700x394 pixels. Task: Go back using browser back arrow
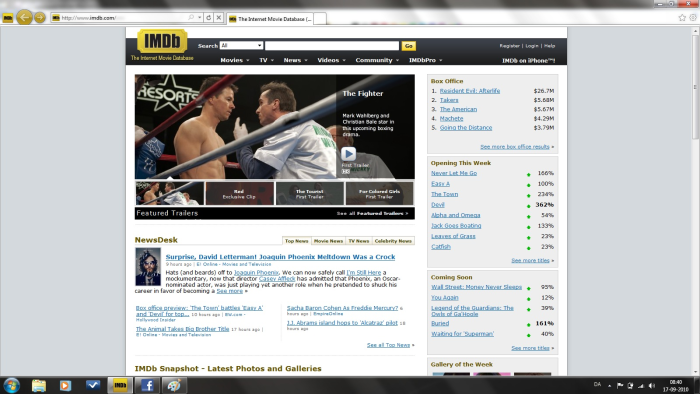point(24,17)
